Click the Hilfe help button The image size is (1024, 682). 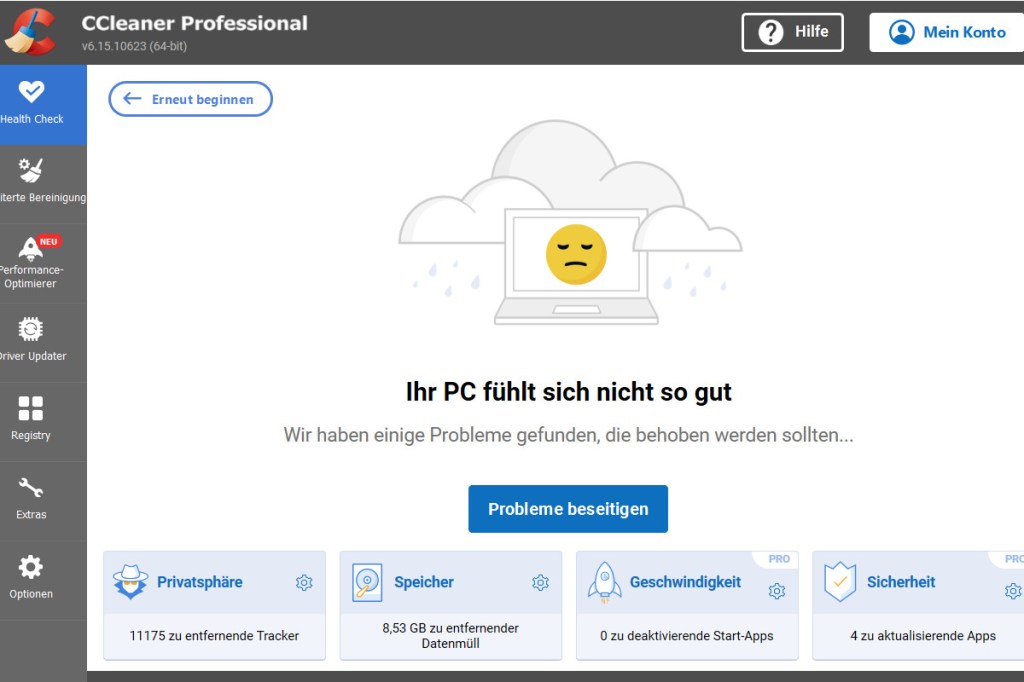792,32
